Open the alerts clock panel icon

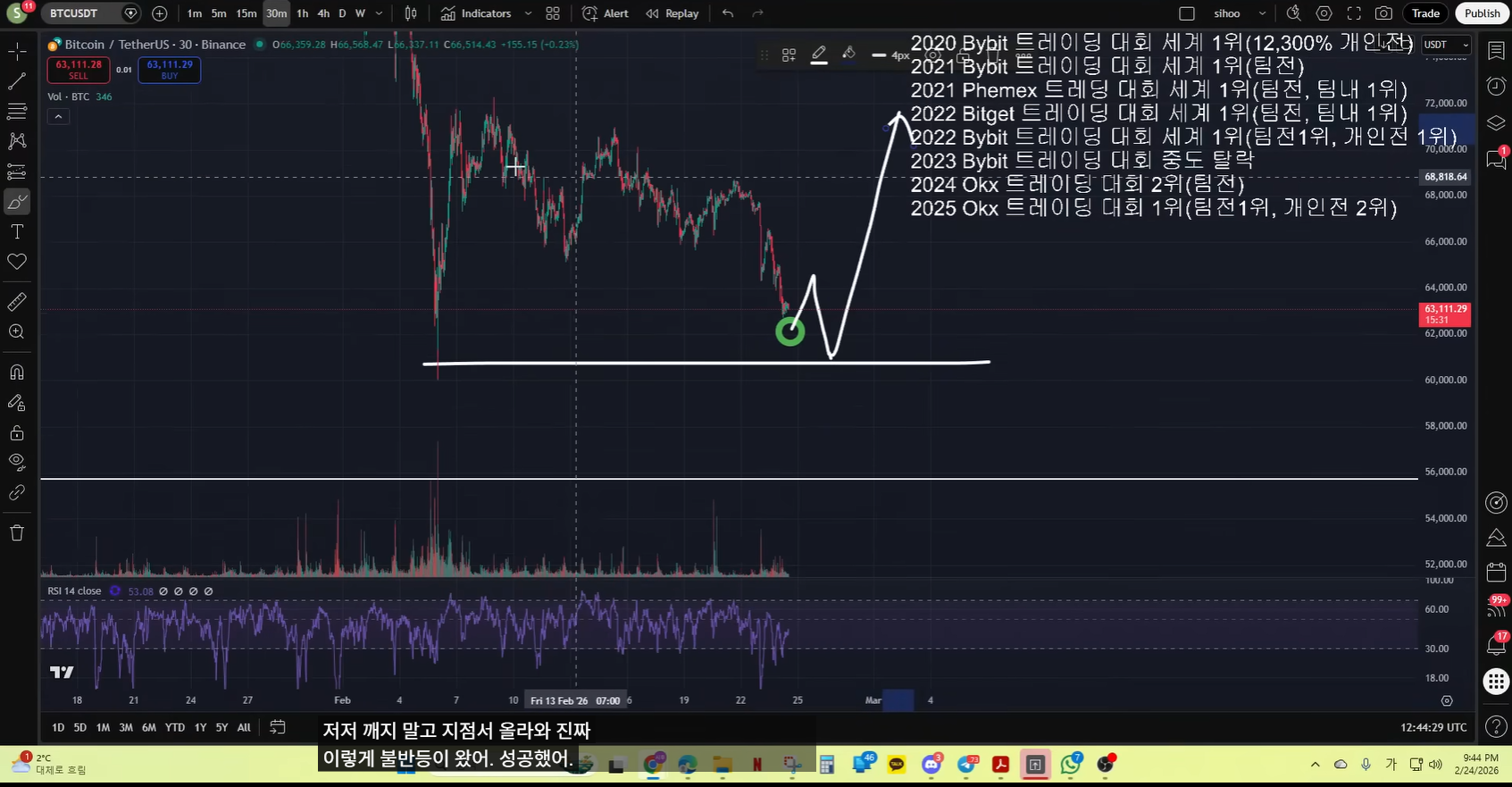coord(1496,87)
